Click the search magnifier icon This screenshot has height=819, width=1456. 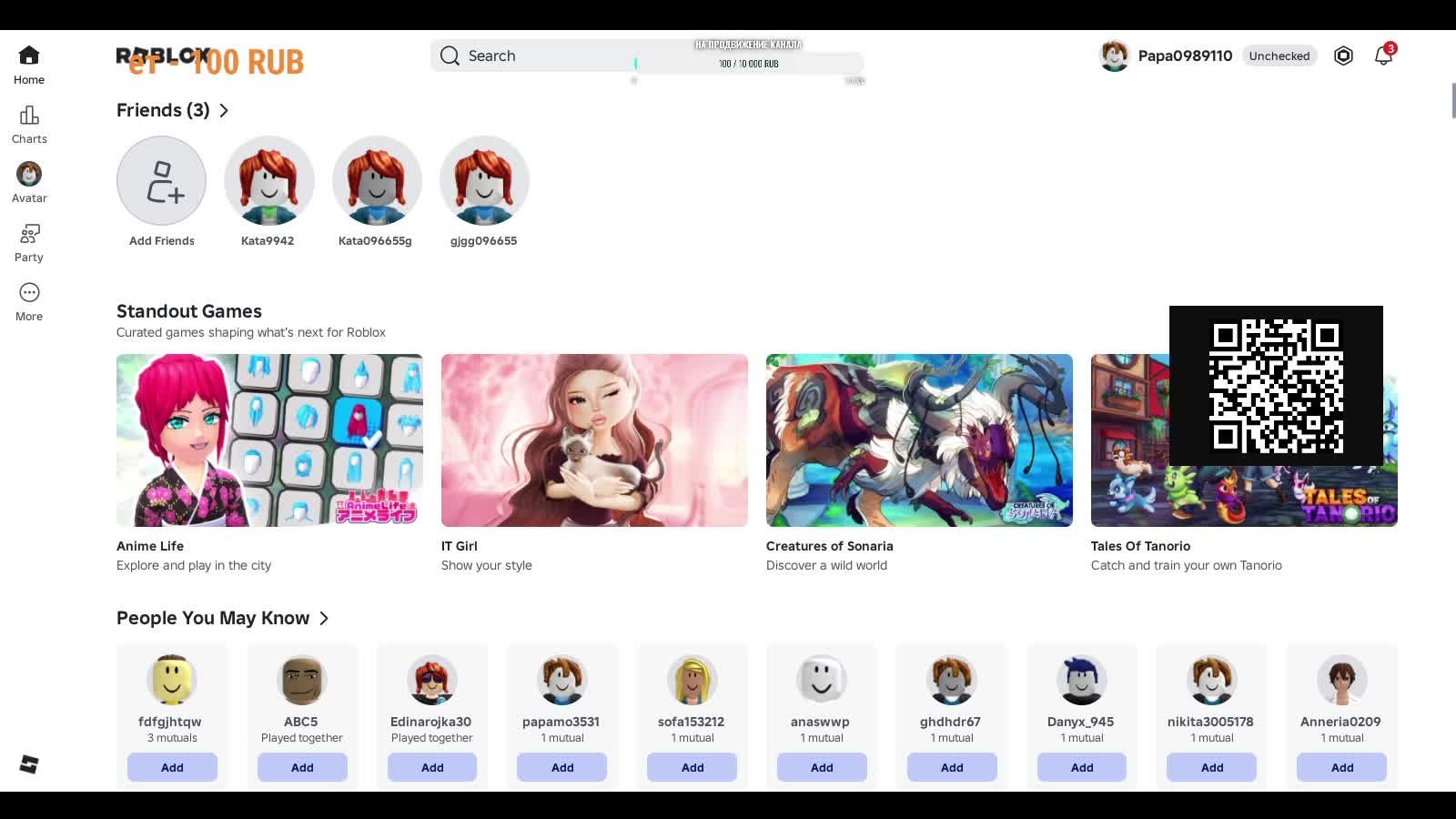coord(450,56)
